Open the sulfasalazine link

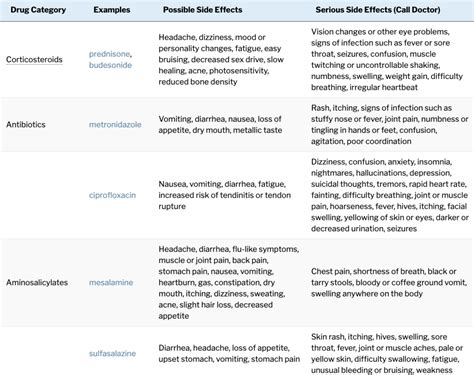pos(112,354)
